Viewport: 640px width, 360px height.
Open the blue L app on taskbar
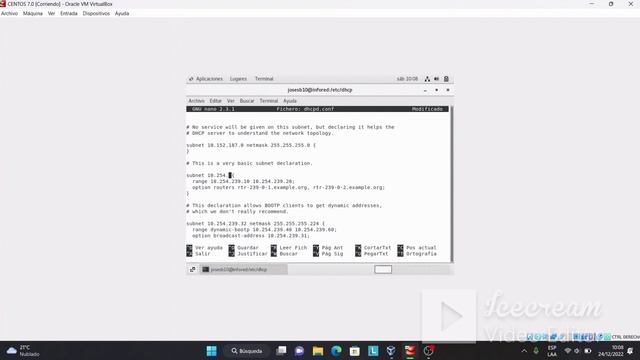[x=373, y=351]
